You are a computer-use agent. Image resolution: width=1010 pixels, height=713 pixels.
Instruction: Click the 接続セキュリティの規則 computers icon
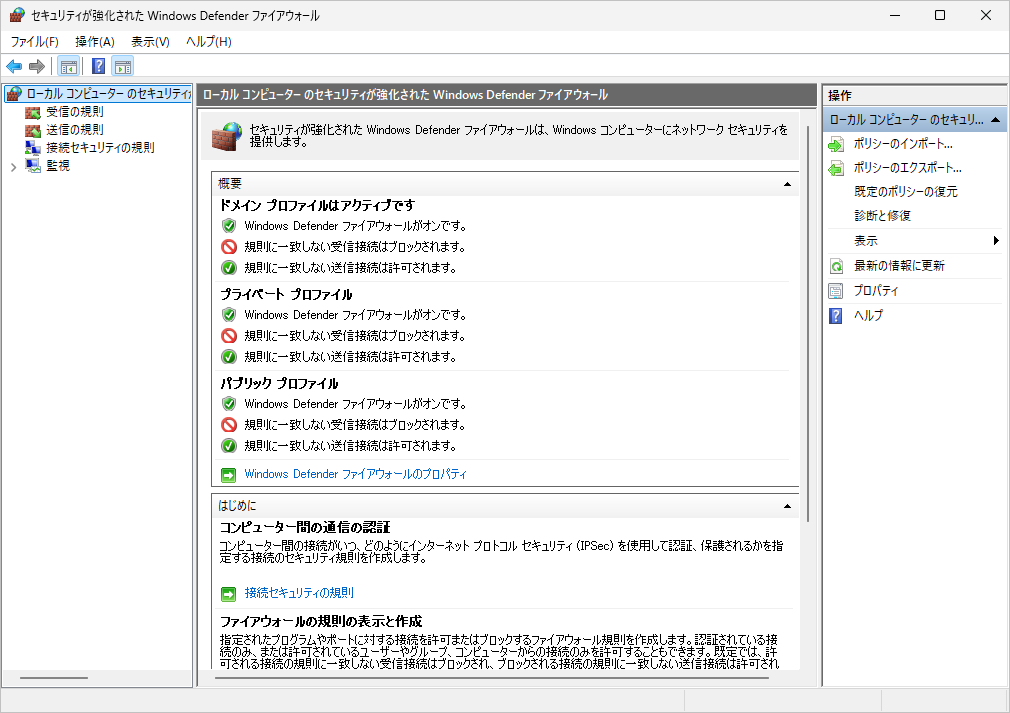(33, 147)
